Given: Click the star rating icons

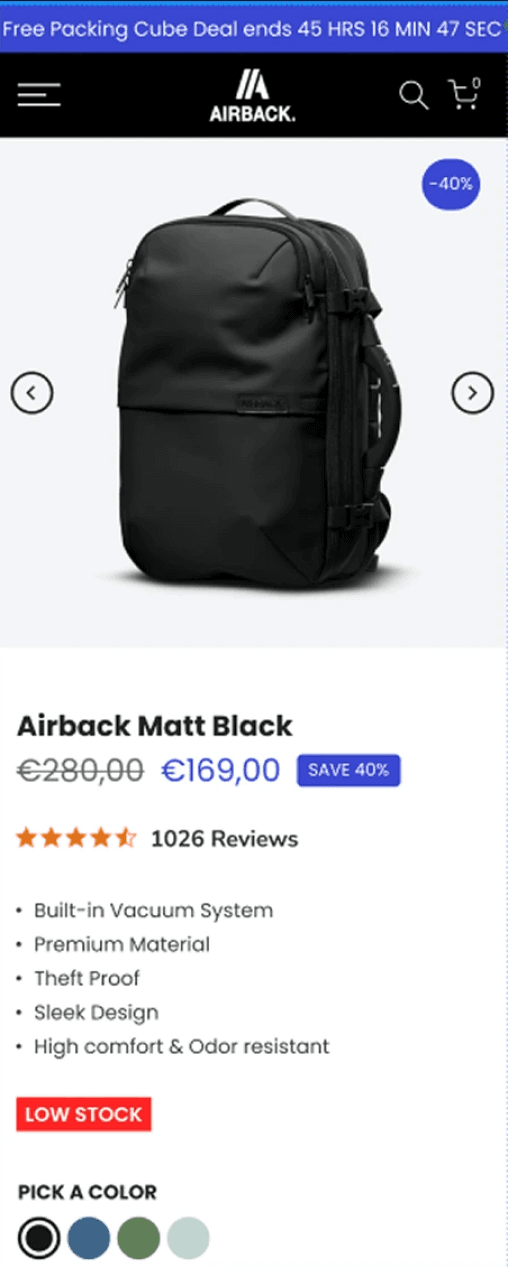Looking at the screenshot, I should tap(76, 838).
